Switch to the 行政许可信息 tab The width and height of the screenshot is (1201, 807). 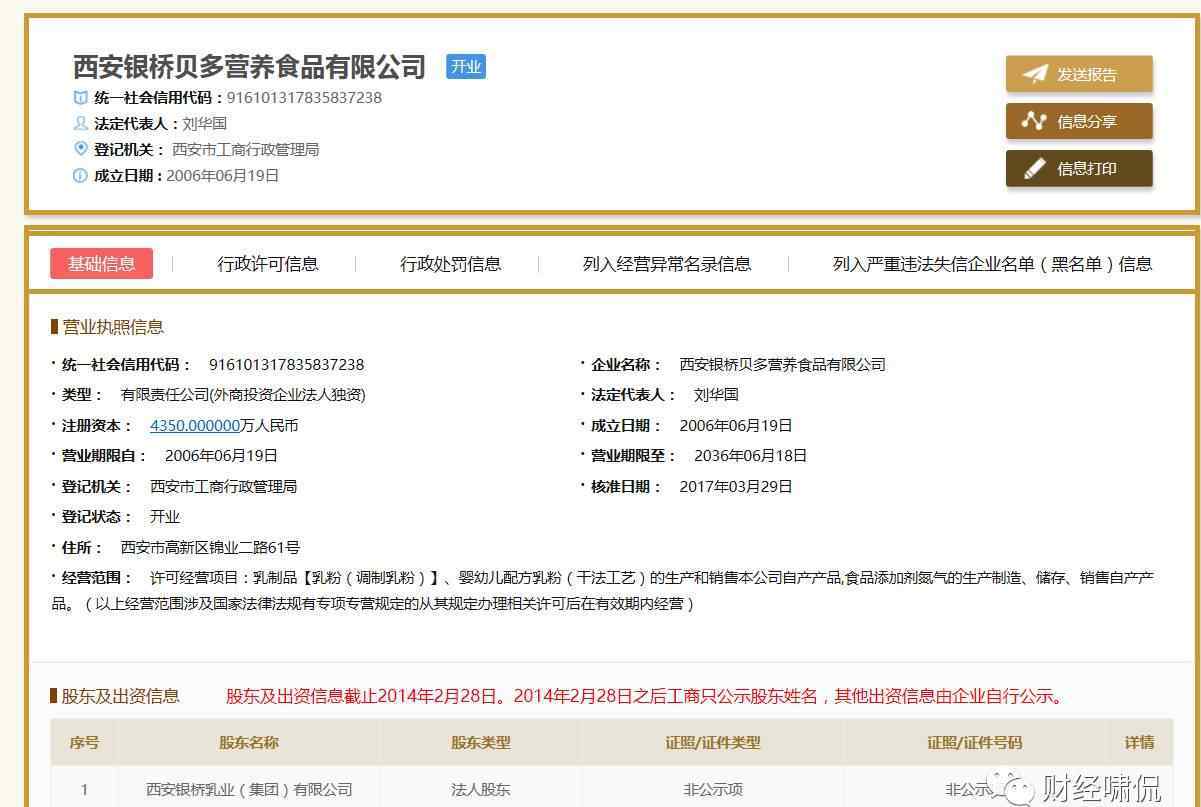tap(268, 264)
